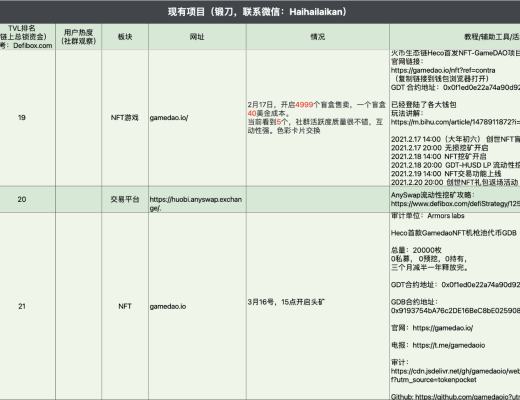Click the 三个月减半一年释放完 text
The image size is (520, 400).
(x=430, y=267)
